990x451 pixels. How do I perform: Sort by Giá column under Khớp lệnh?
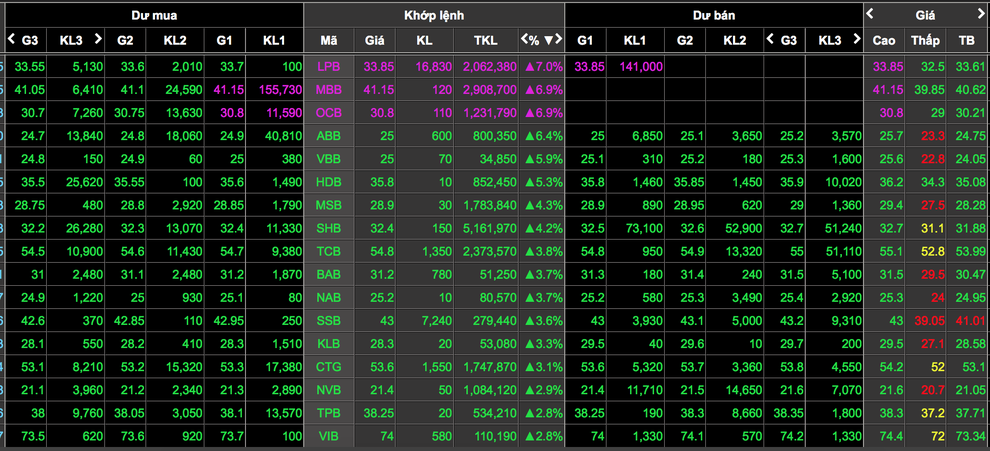[374, 40]
